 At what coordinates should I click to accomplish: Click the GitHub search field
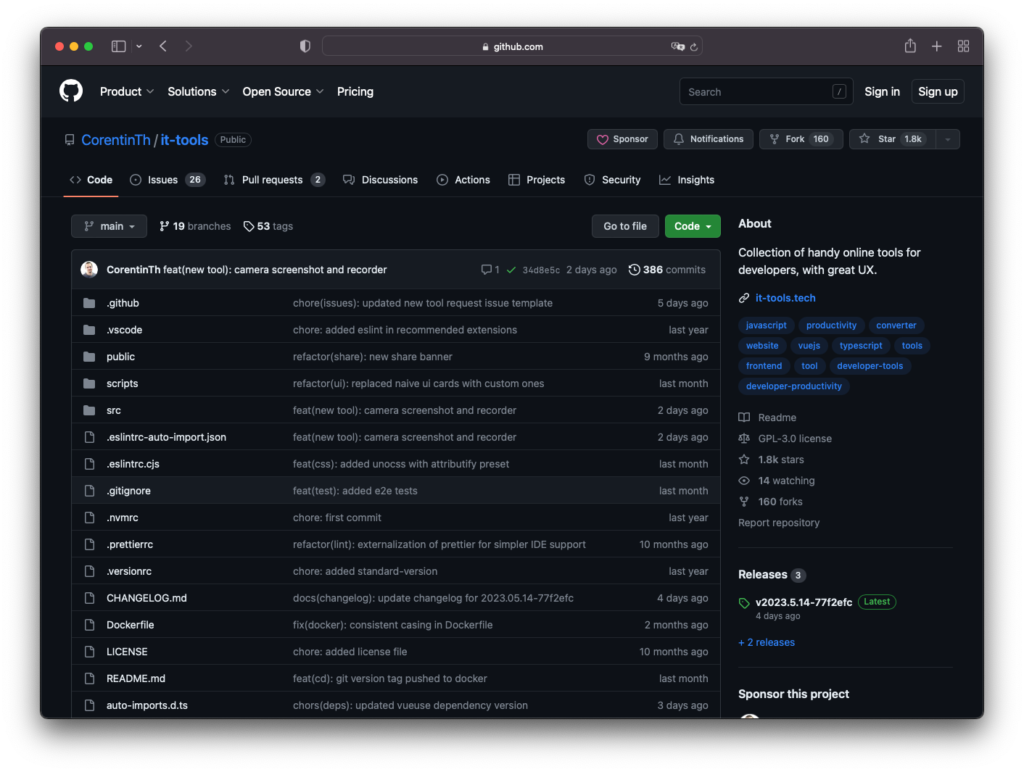pyautogui.click(x=766, y=91)
